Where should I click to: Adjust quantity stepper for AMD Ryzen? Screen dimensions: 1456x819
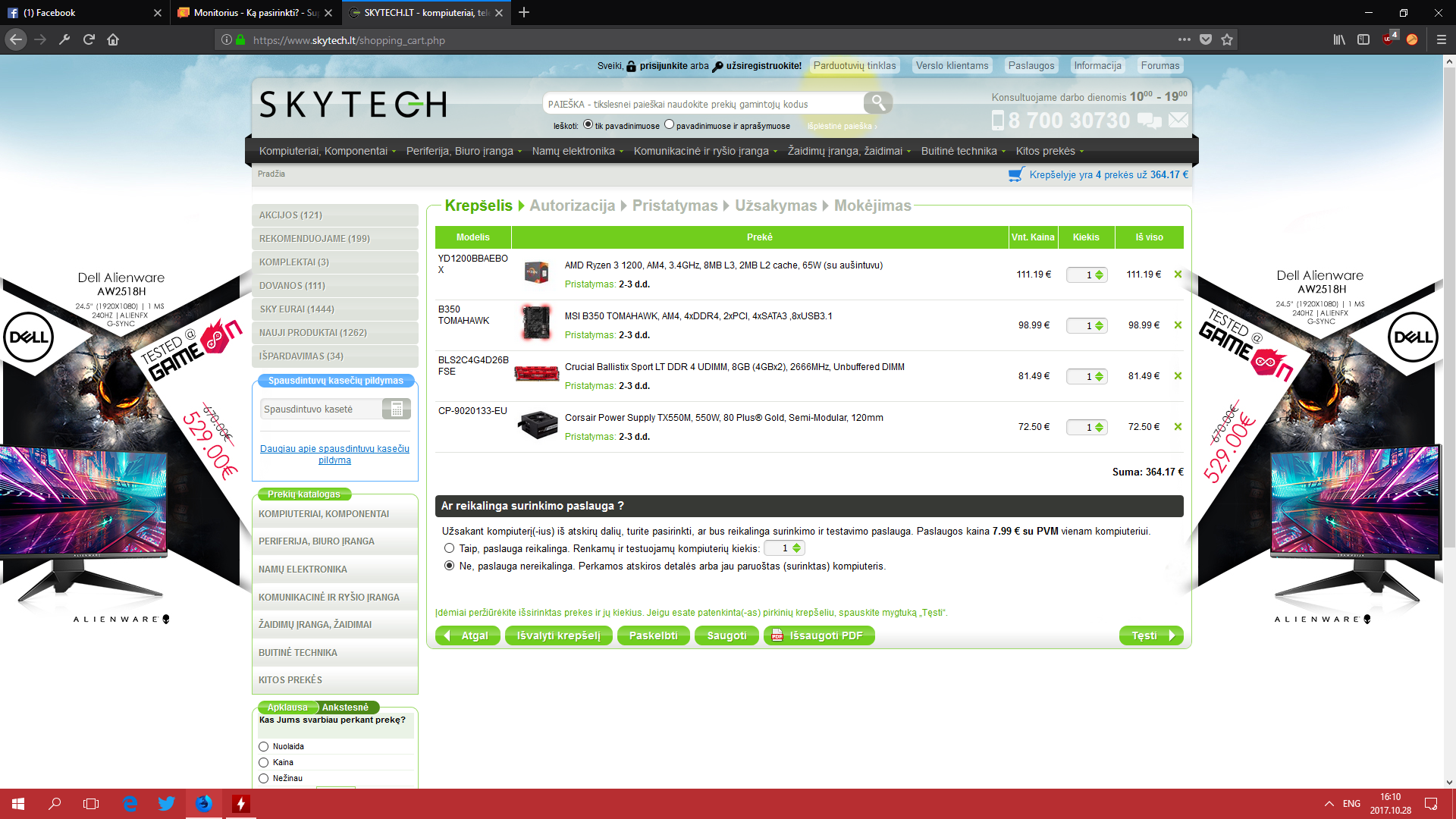pos(1099,275)
